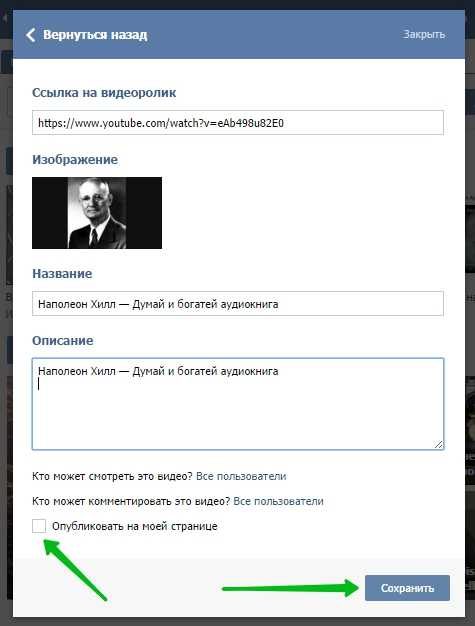Select the Napoleon Hill video thumbnail
Viewport: 475px width, 626px height.
coord(97,213)
